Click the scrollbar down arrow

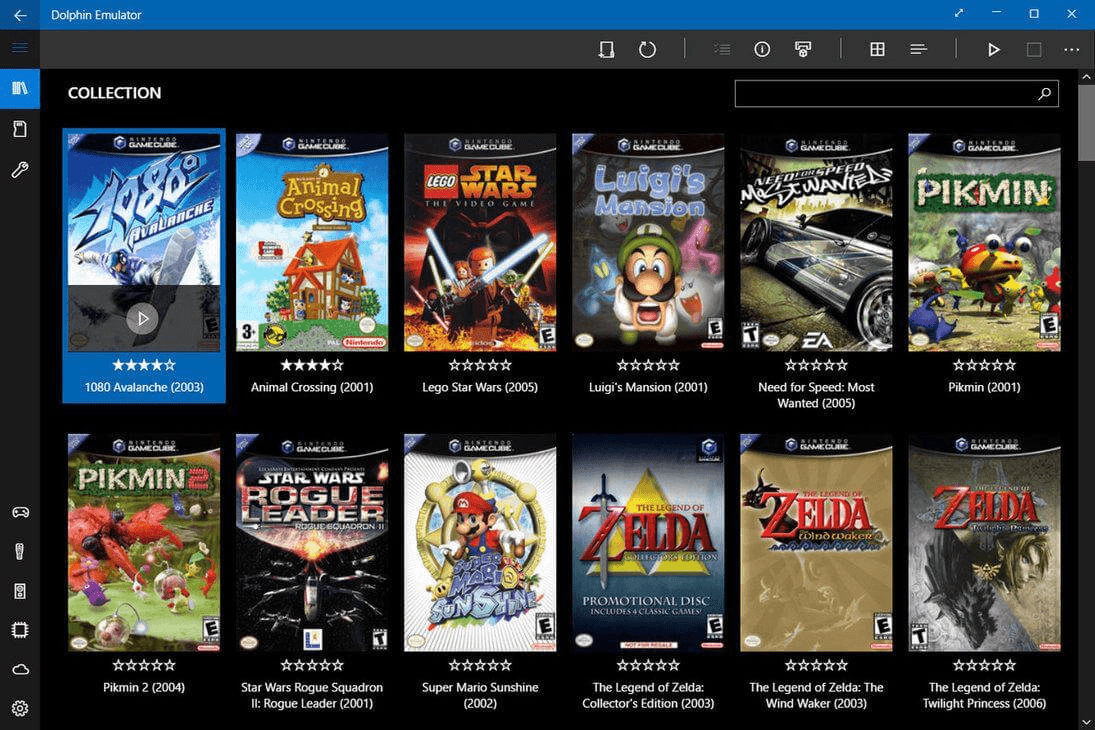1086,721
